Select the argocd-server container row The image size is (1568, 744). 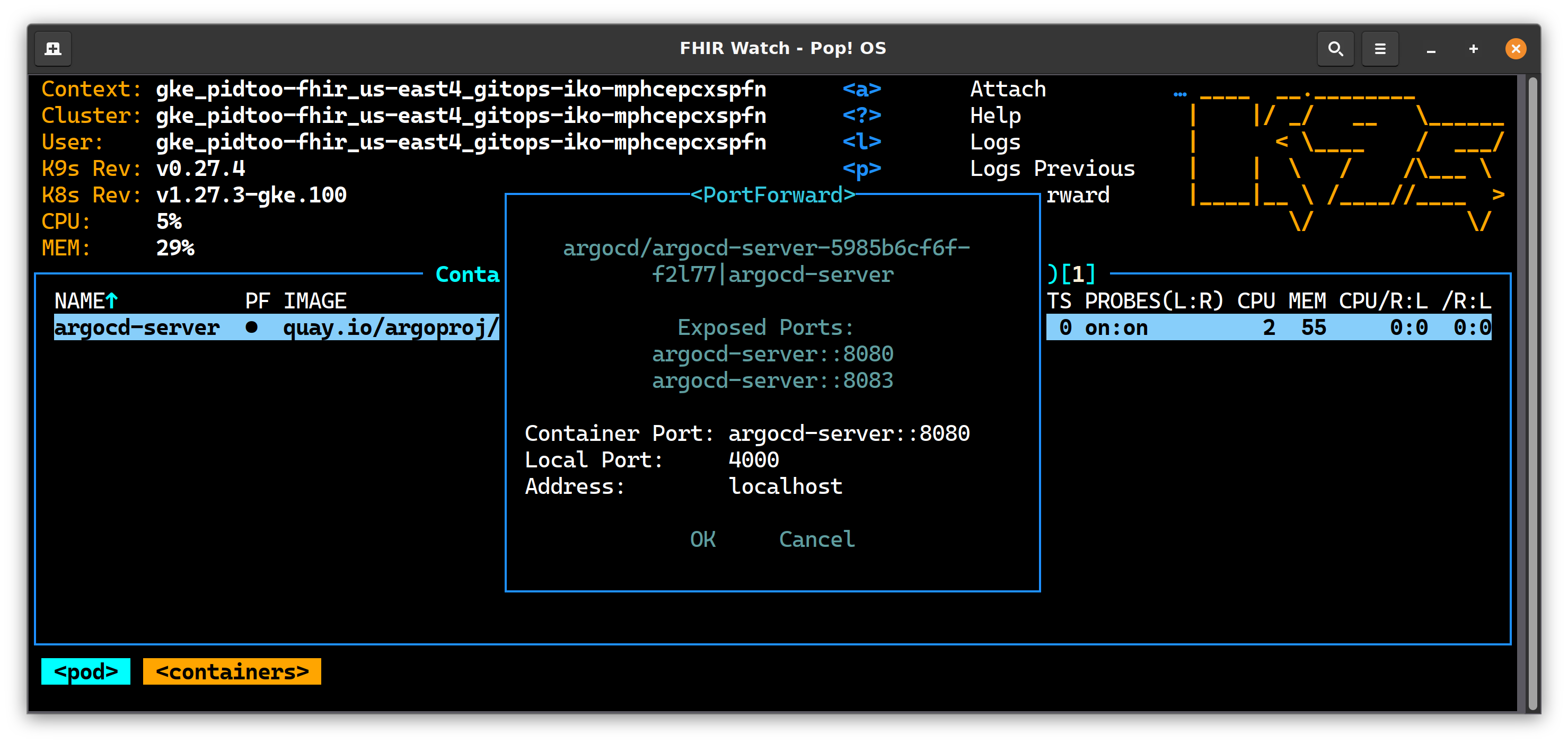click(137, 327)
